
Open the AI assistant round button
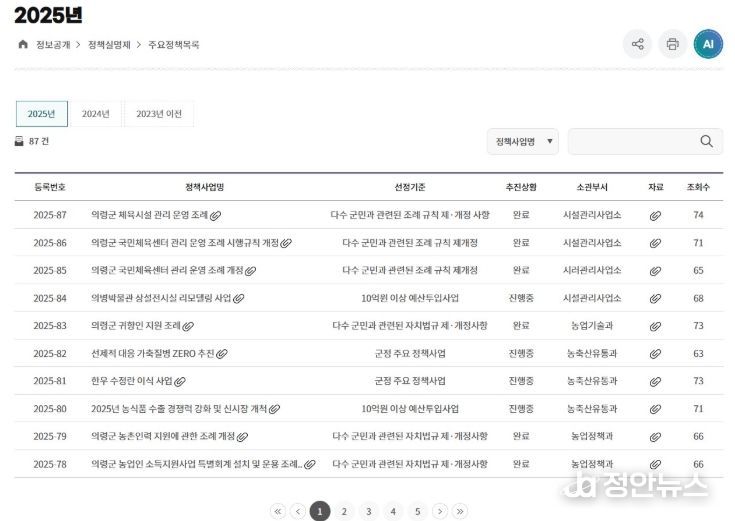coord(708,44)
